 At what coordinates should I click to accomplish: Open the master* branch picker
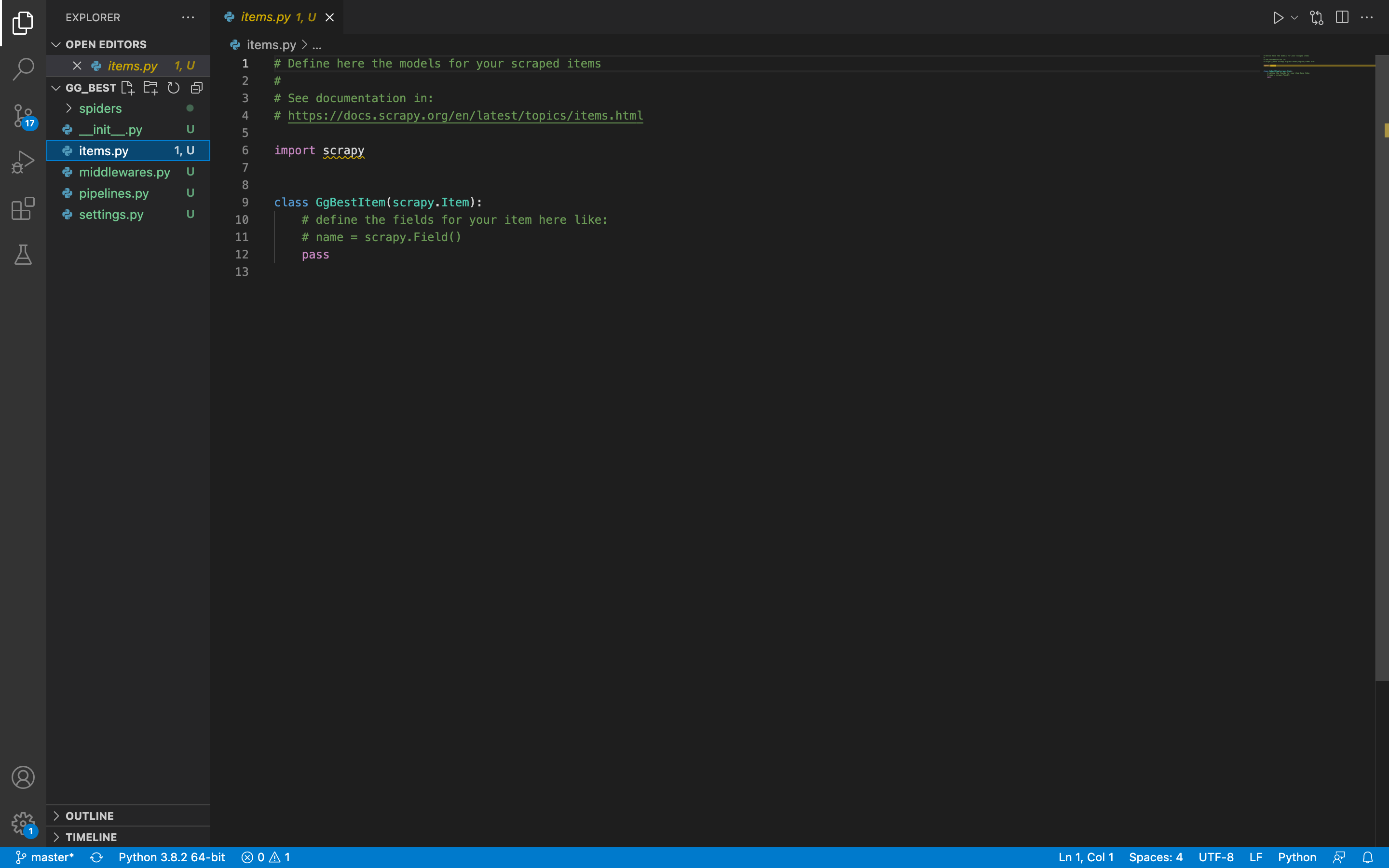click(45, 857)
